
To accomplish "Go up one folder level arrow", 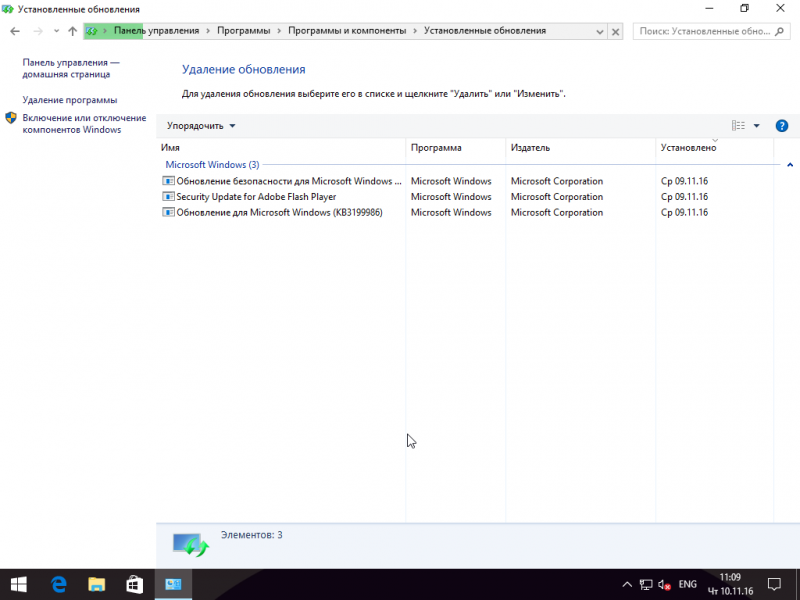I will coord(72,31).
